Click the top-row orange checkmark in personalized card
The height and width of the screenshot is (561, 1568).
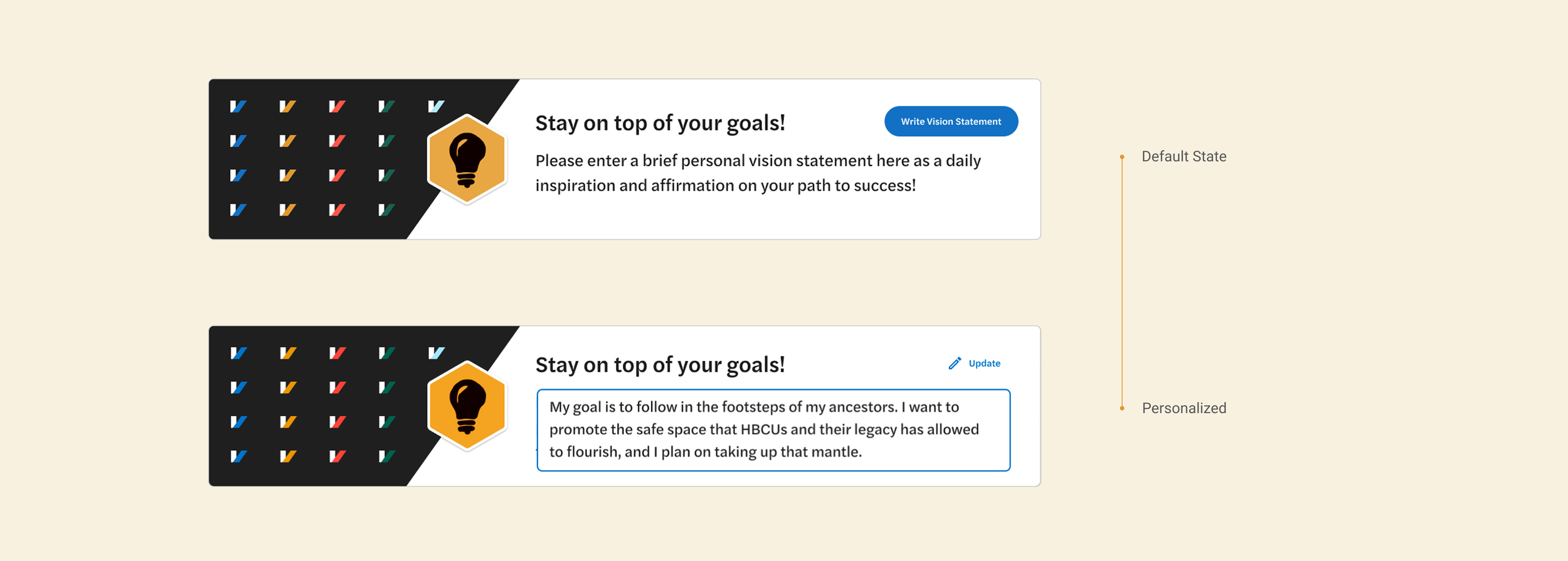pos(288,354)
